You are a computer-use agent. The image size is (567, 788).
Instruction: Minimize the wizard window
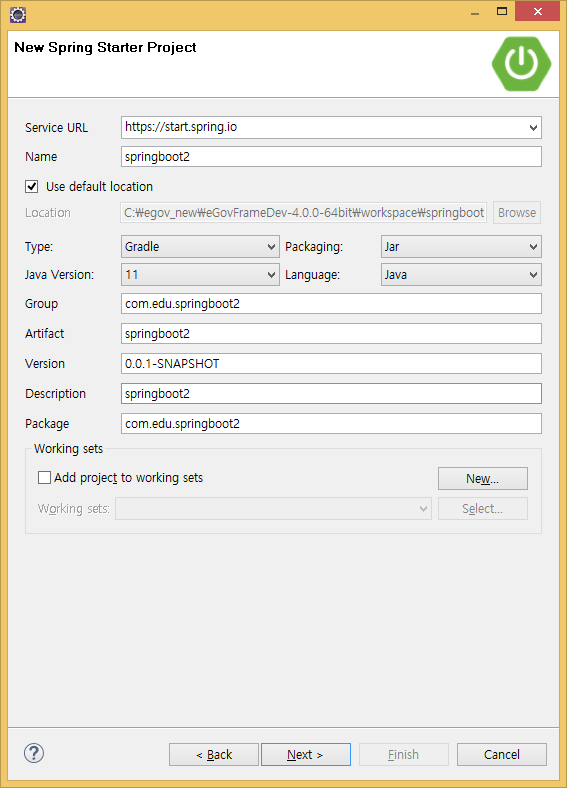(x=475, y=12)
